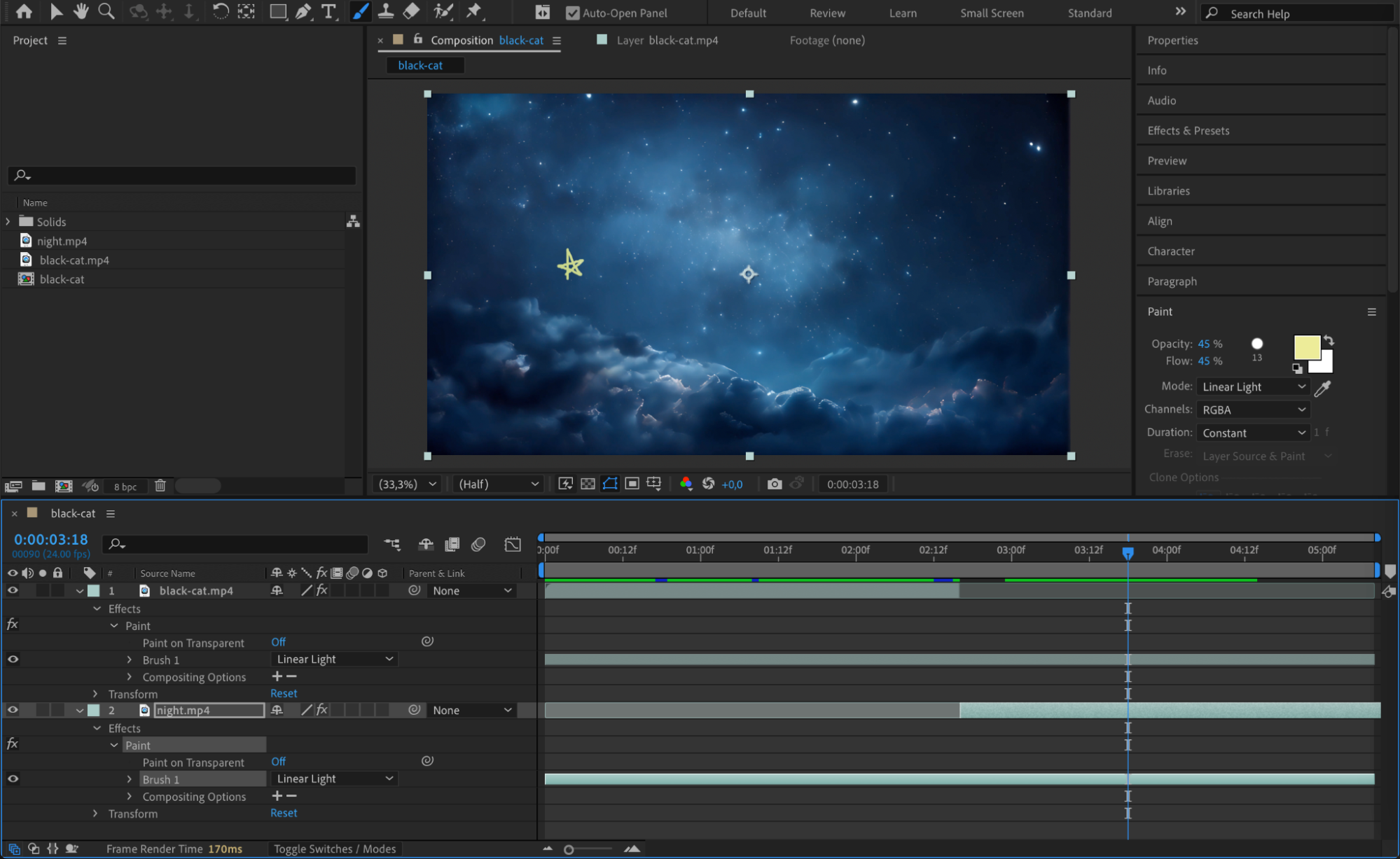Viewport: 1400px width, 859px height.
Task: Reset Transform of the night.mp4 layer
Action: coord(284,813)
